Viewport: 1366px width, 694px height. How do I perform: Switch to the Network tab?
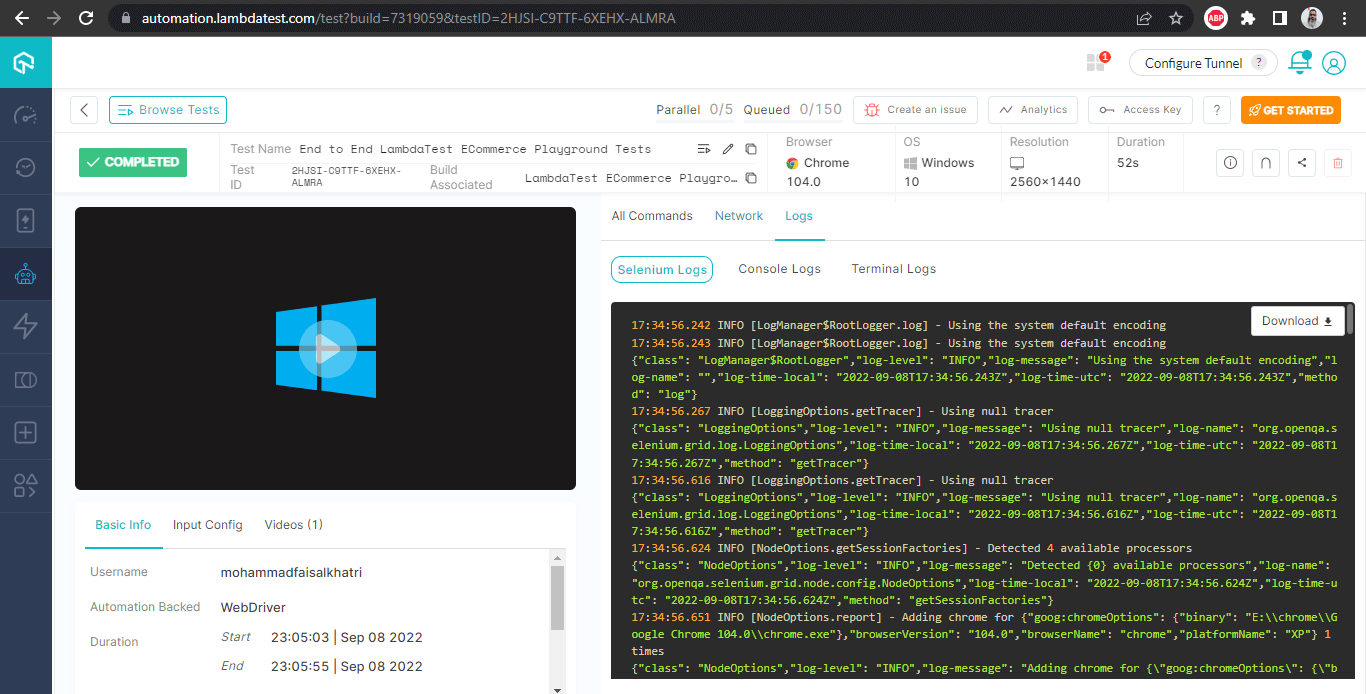(x=739, y=216)
